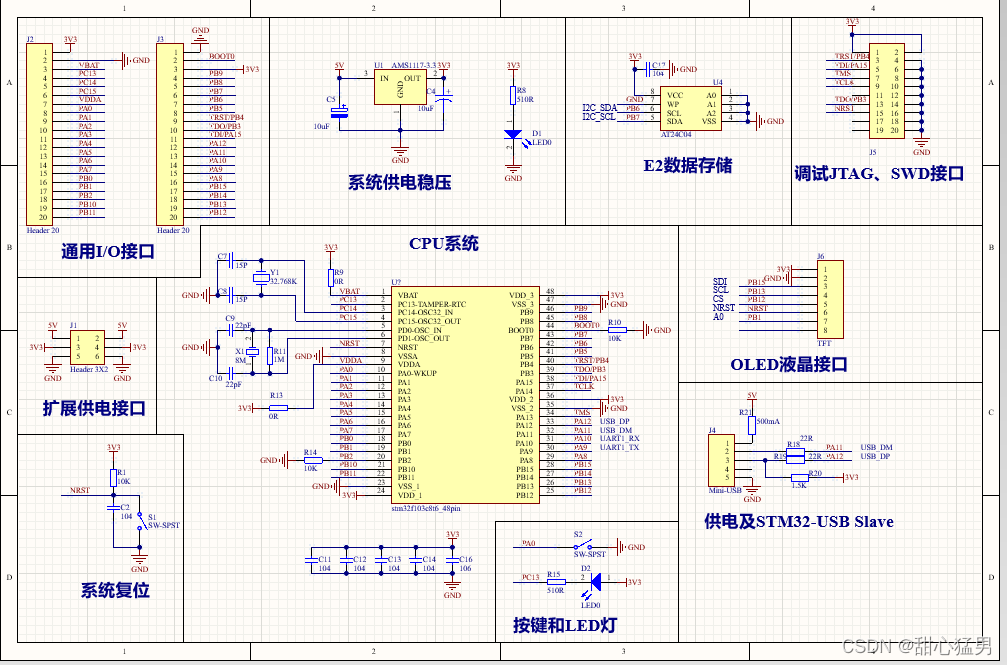
Task: Select resistor R11 1M
Action: pyautogui.click(x=270, y=356)
